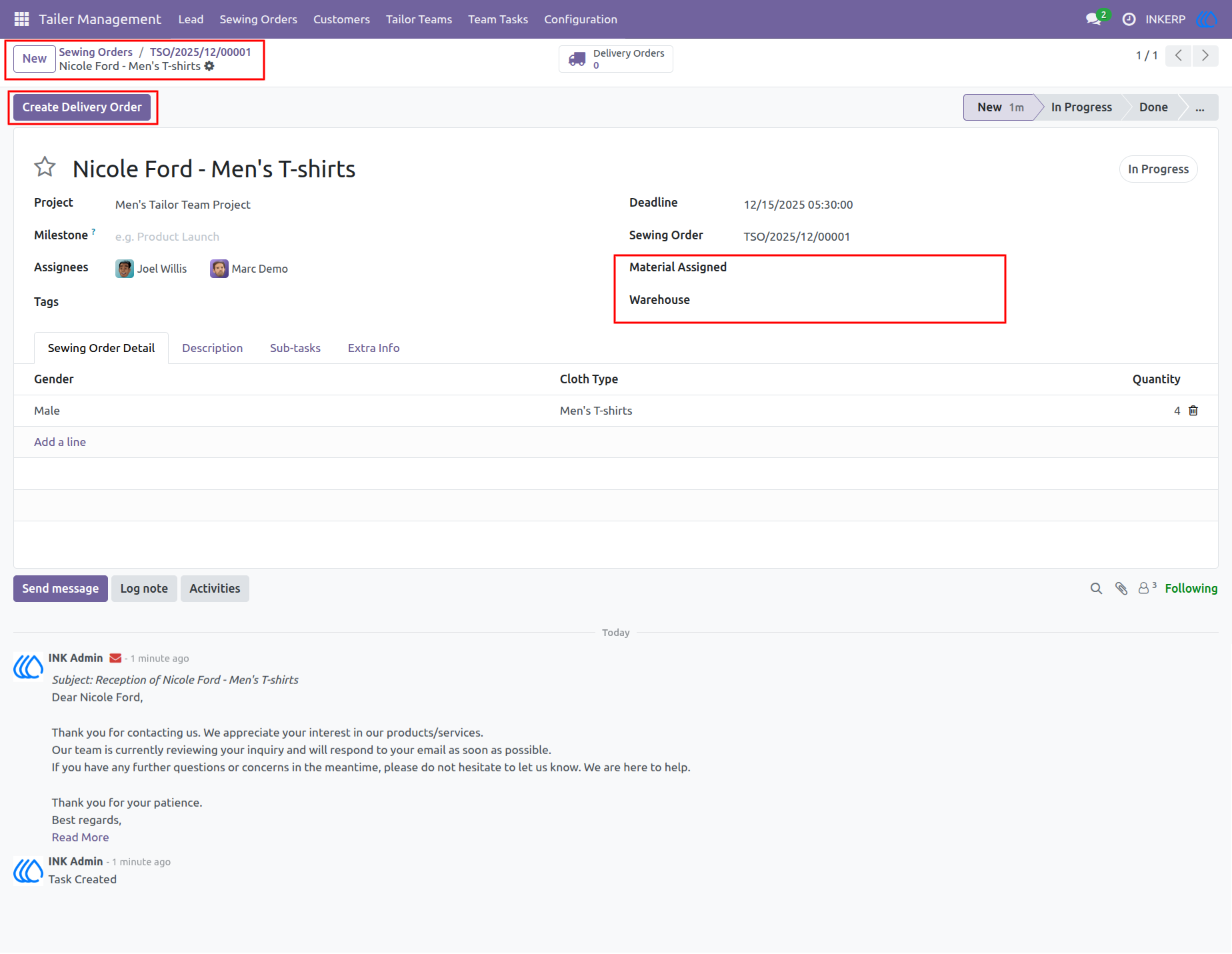1232x954 pixels.
Task: Open the INKERP user avatar menu
Action: pos(1207,19)
